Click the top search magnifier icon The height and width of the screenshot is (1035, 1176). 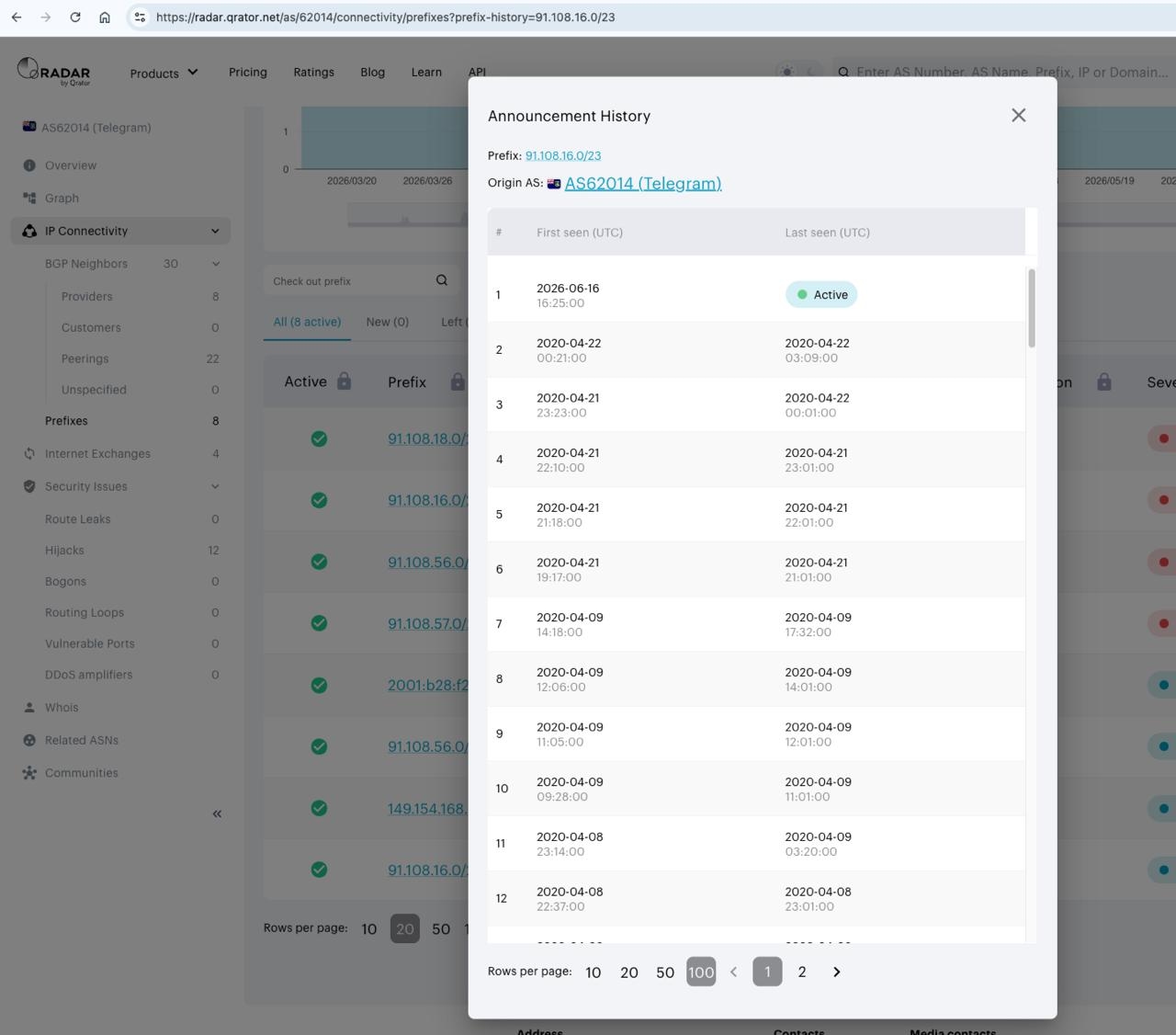pos(843,72)
